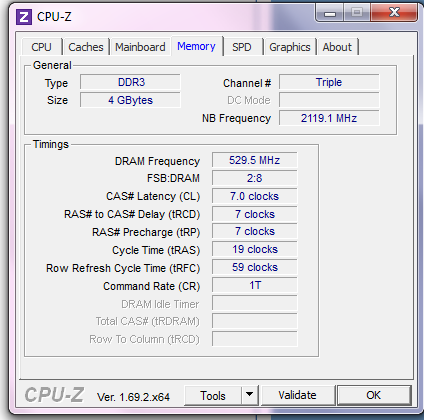
Task: Click the FSB:DRAM label
Action: tap(173, 178)
